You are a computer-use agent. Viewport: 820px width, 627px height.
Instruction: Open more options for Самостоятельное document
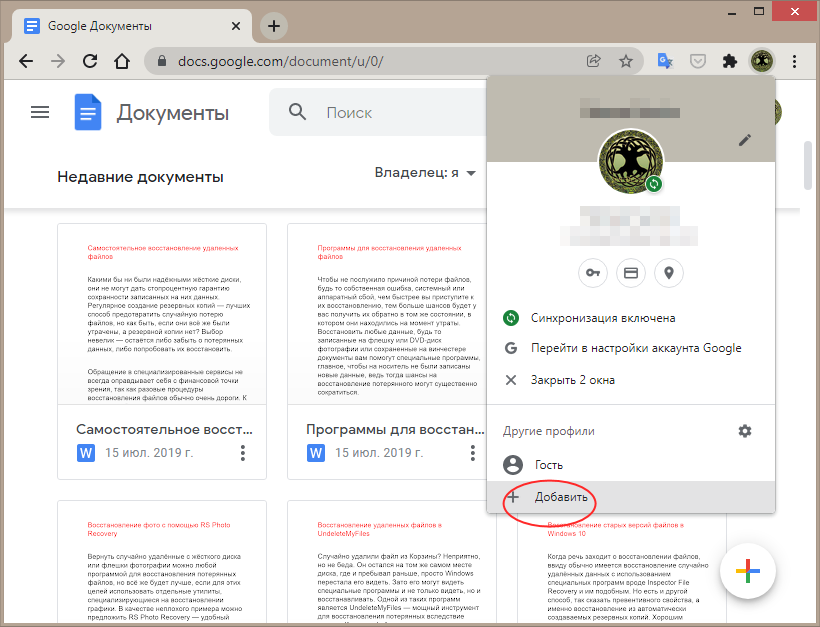(x=243, y=453)
